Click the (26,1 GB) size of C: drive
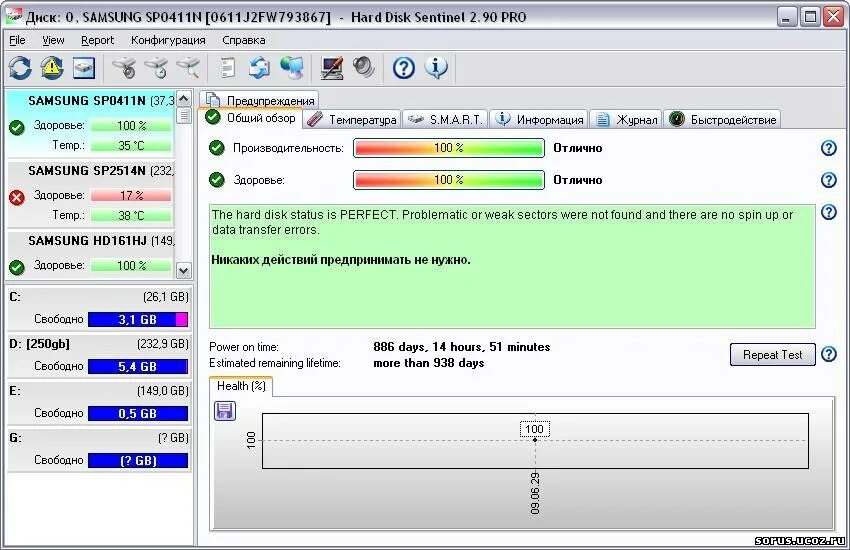This screenshot has width=850, height=550. pos(166,297)
